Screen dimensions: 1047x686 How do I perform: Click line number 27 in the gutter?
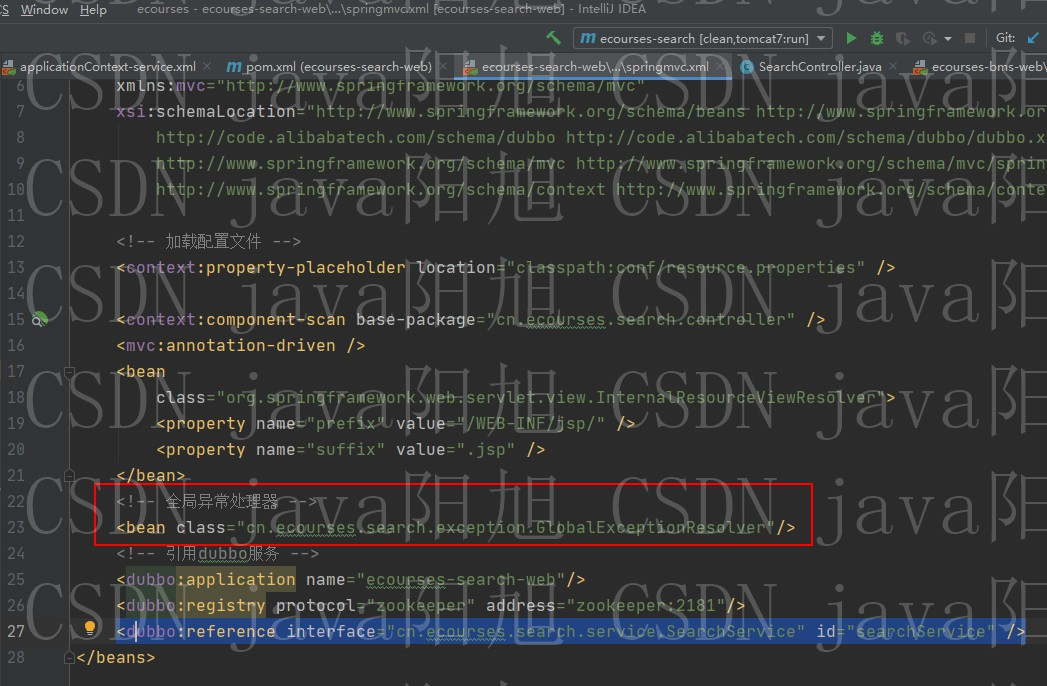coord(16,631)
